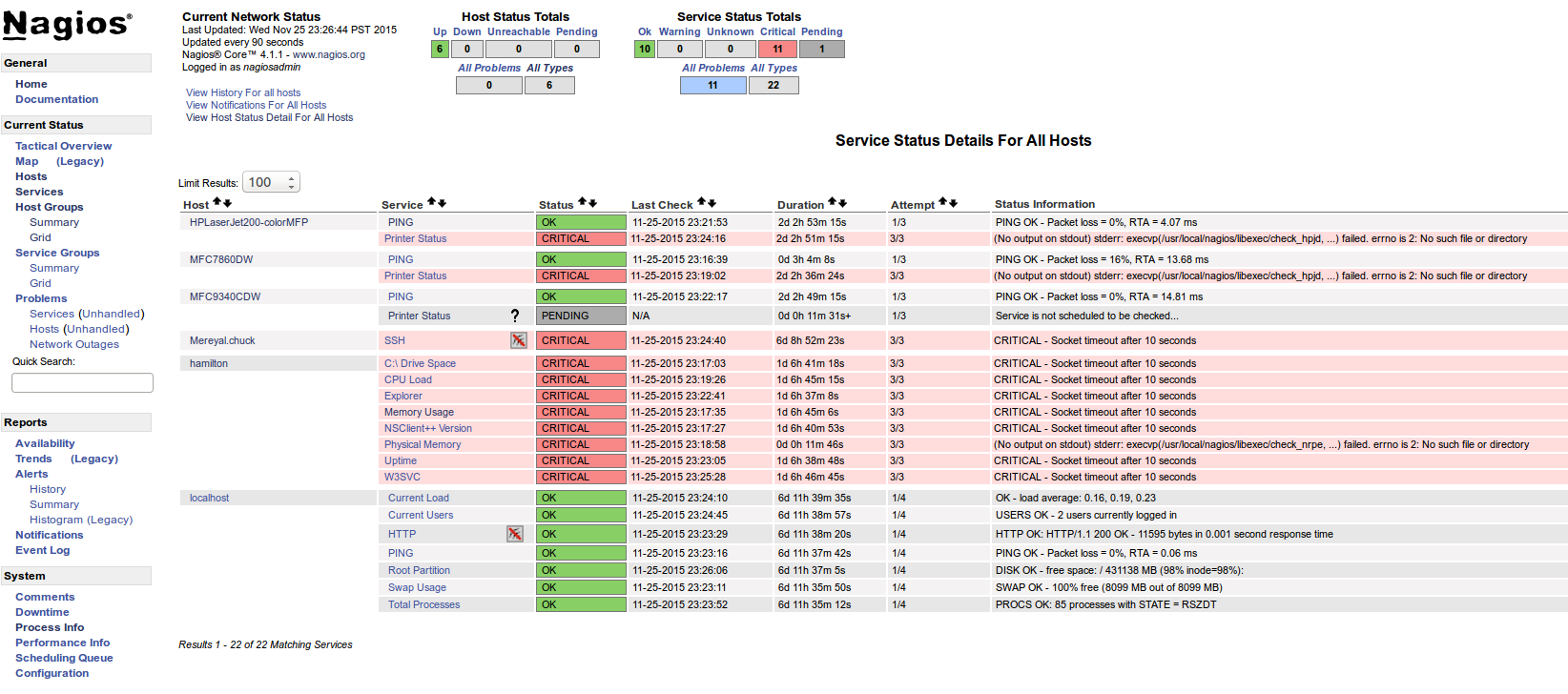Image resolution: width=1568 pixels, height=694 pixels.
Task: Click the Quick Search input field
Action: pos(82,382)
